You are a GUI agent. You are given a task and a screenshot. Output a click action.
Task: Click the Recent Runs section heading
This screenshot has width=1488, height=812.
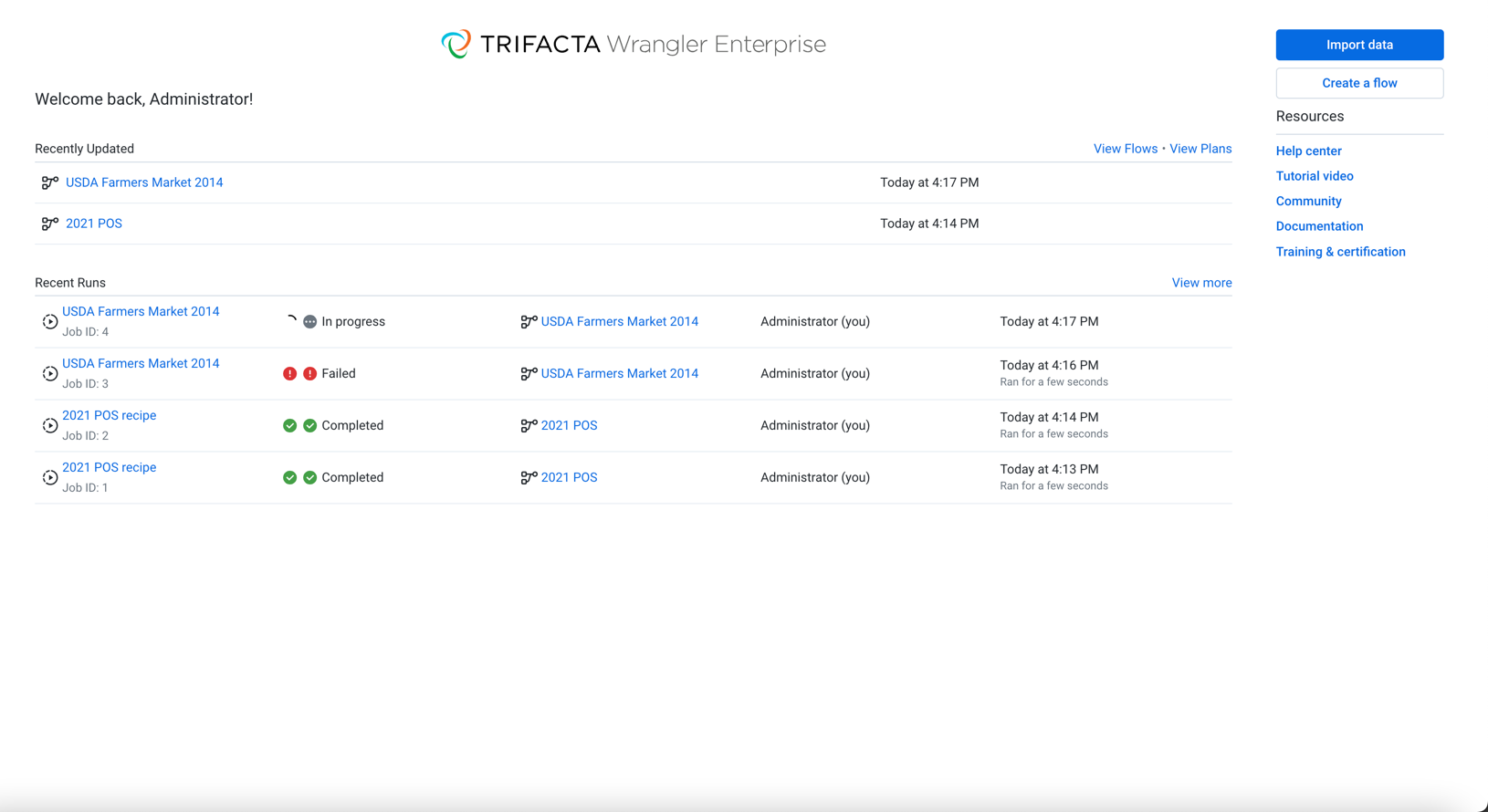(70, 283)
